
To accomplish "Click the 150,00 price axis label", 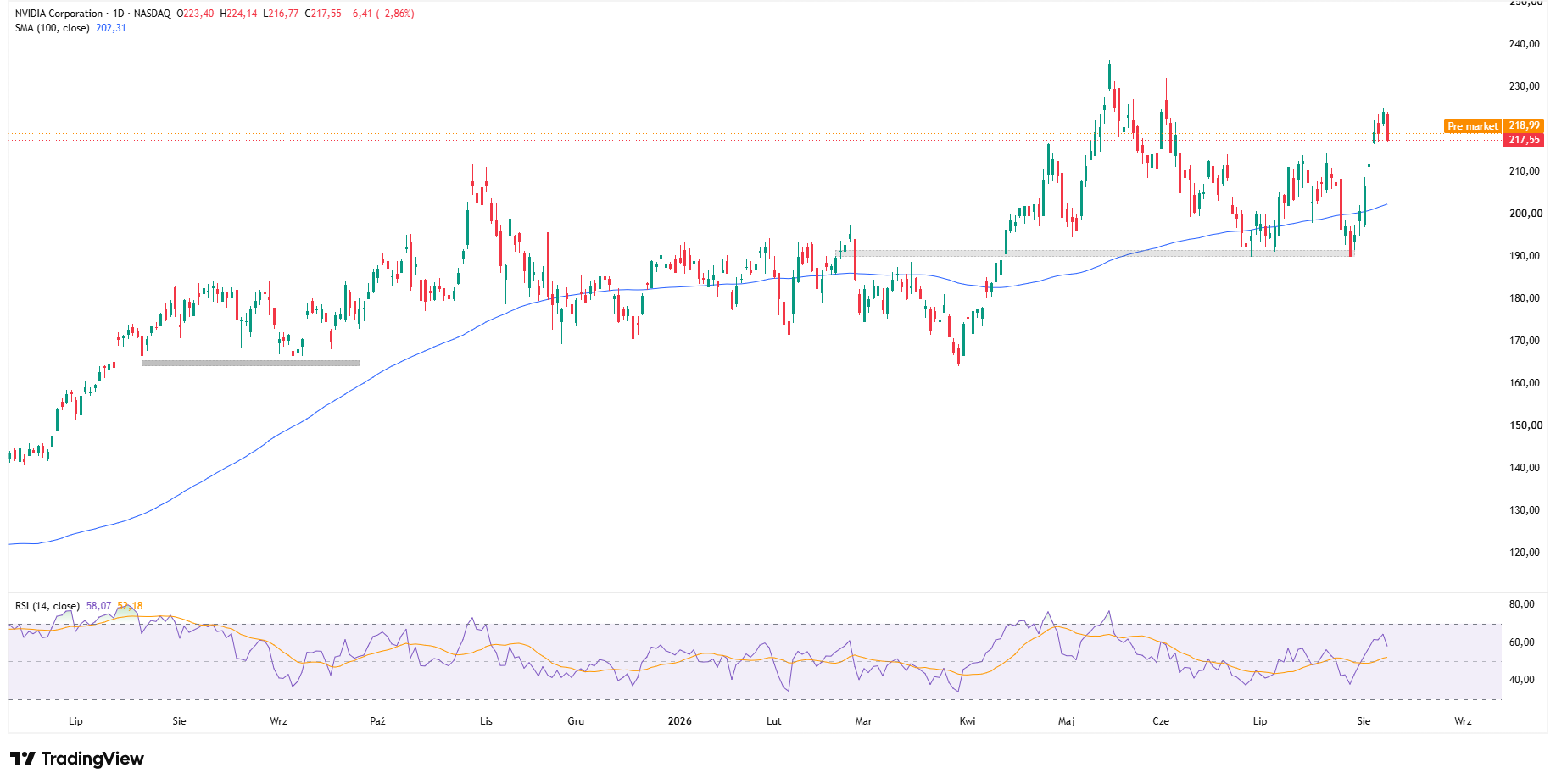I will tap(1524, 425).
